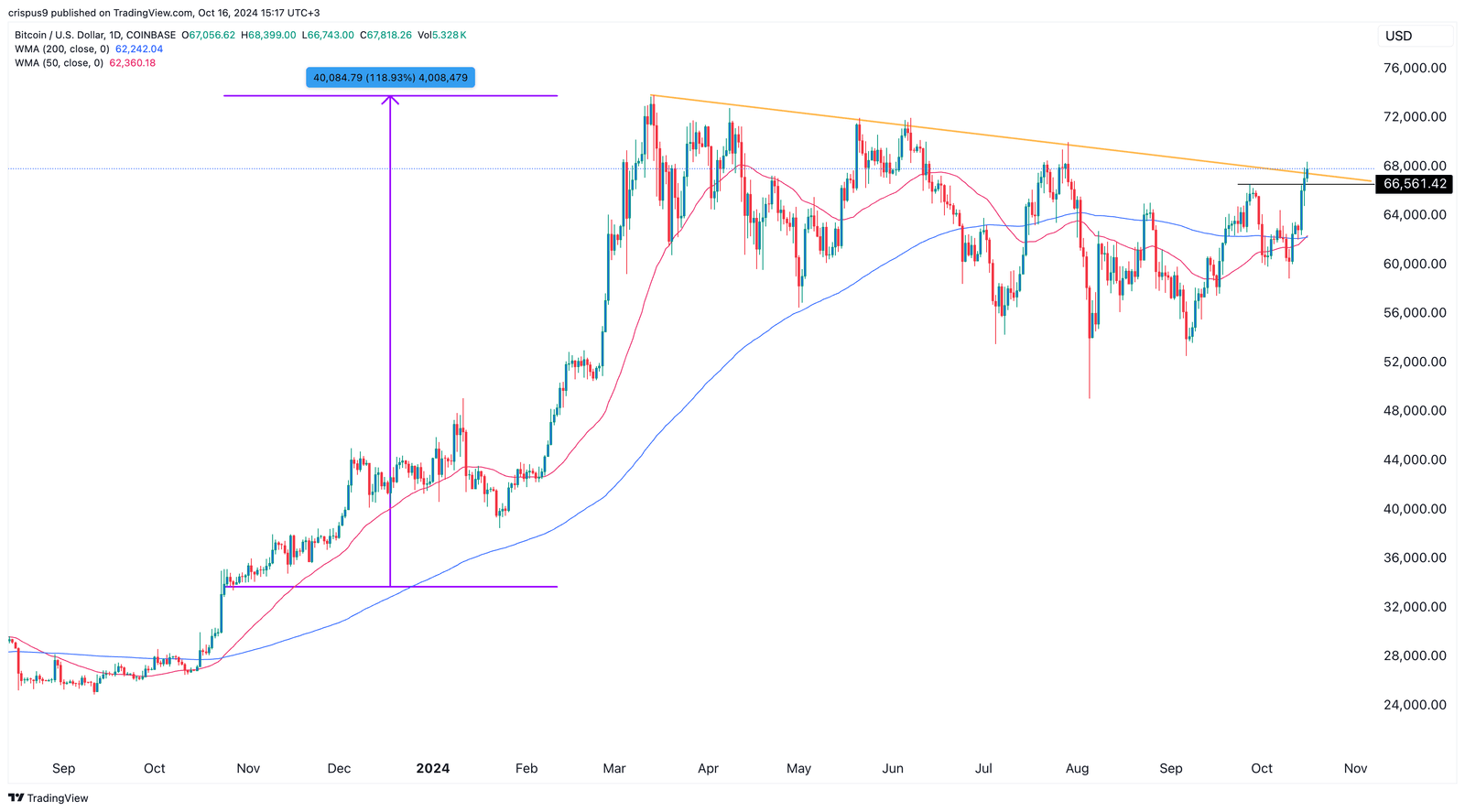The height and width of the screenshot is (812, 1465).
Task: Click the 76,000.00 price axis label
Action: point(1415,68)
